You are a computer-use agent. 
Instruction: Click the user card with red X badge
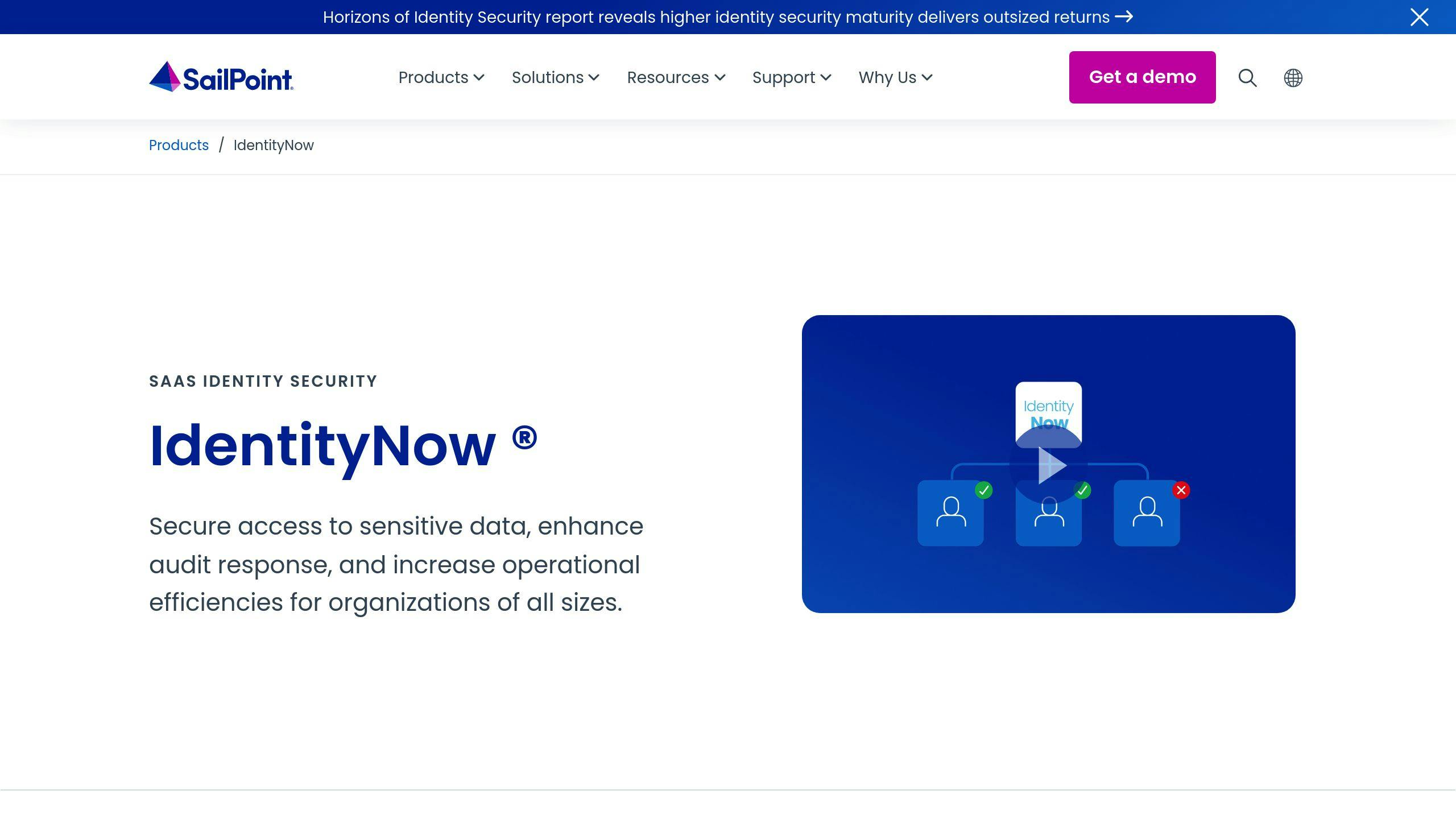(1147, 513)
